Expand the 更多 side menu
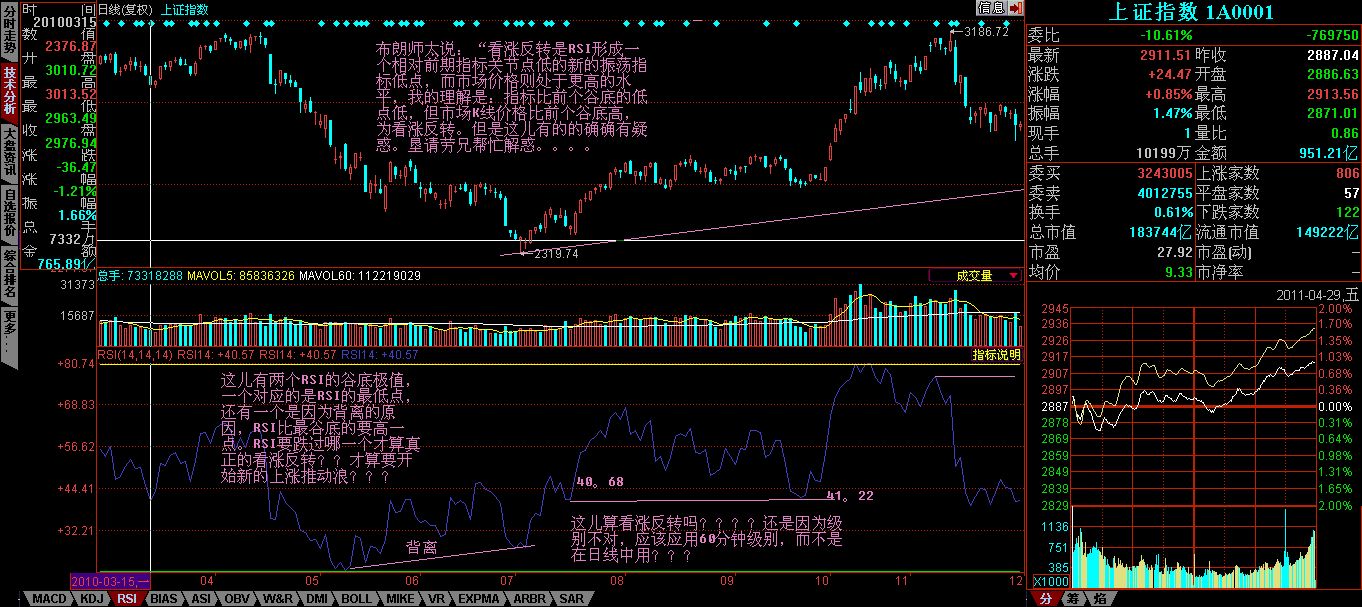Screen dimensions: 1362x607 (9, 325)
